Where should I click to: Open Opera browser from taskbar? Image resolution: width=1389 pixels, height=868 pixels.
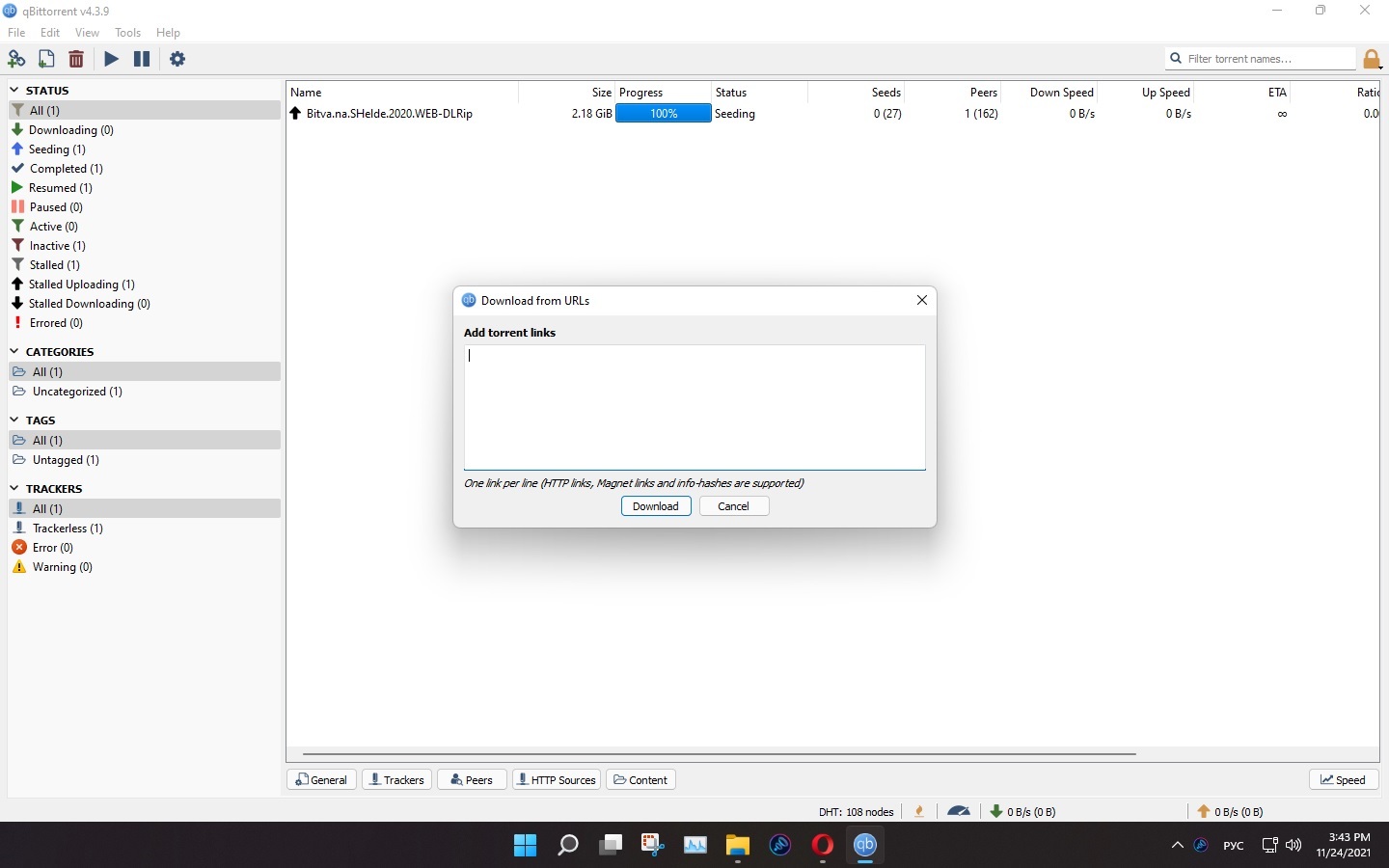823,845
